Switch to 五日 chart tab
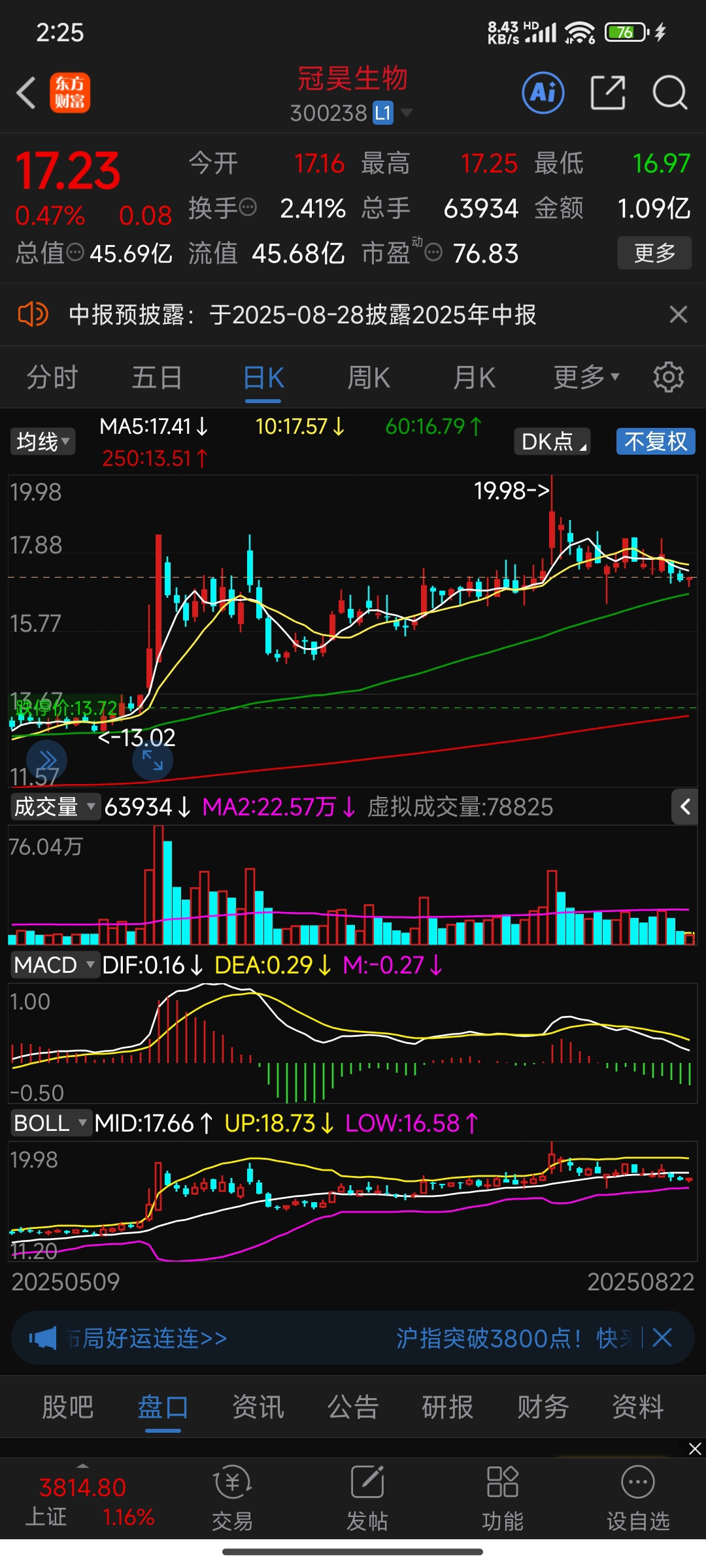The width and height of the screenshot is (706, 1568). [x=157, y=377]
